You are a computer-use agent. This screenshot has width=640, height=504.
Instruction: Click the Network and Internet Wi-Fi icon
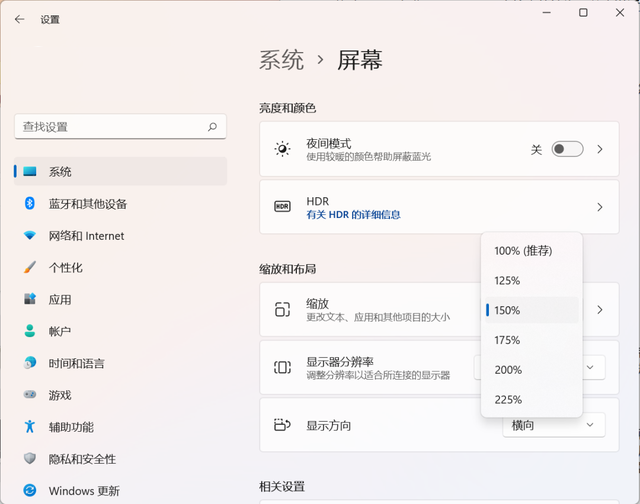tap(30, 236)
